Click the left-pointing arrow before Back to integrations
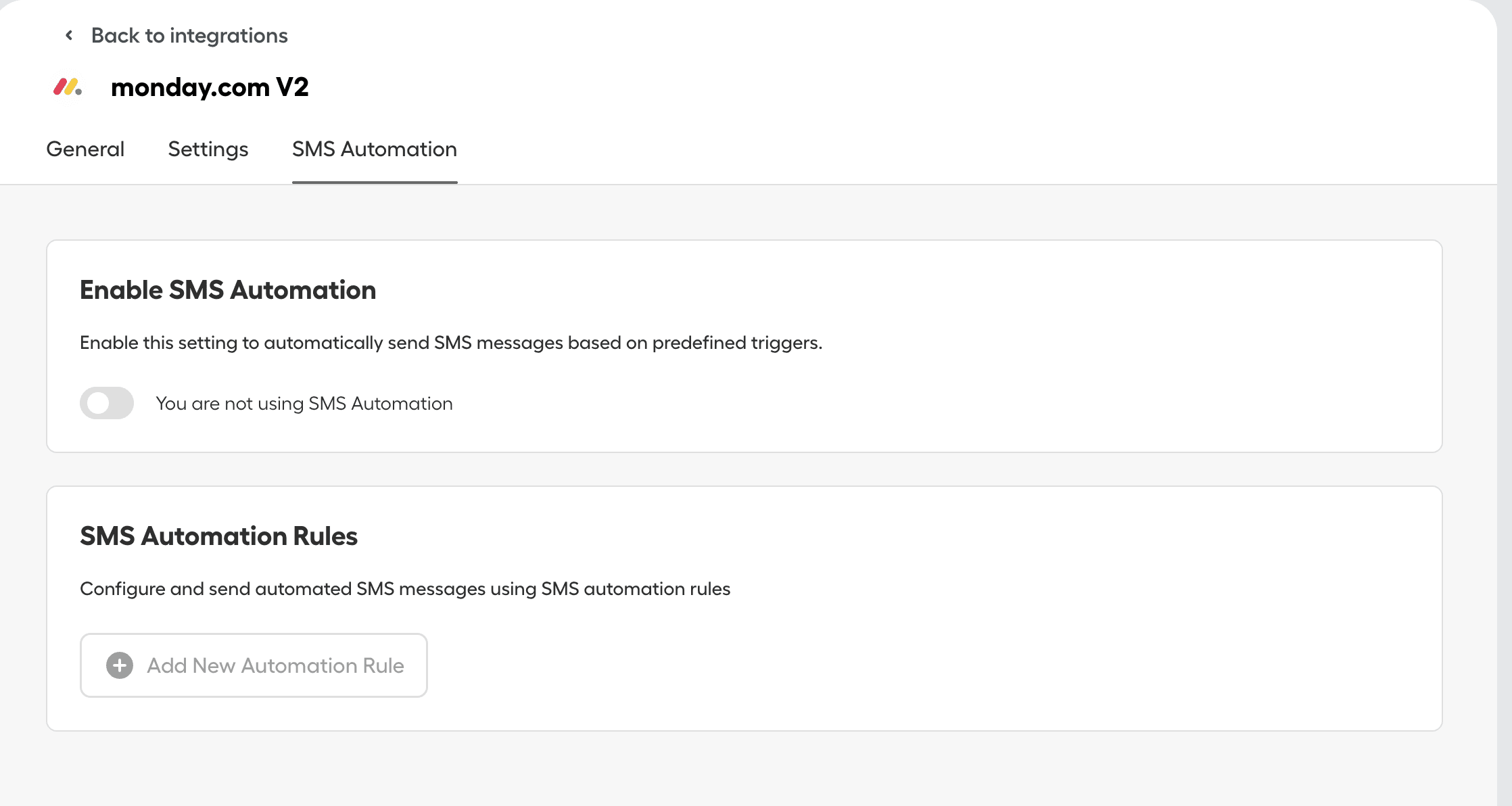1512x806 pixels. click(x=68, y=34)
